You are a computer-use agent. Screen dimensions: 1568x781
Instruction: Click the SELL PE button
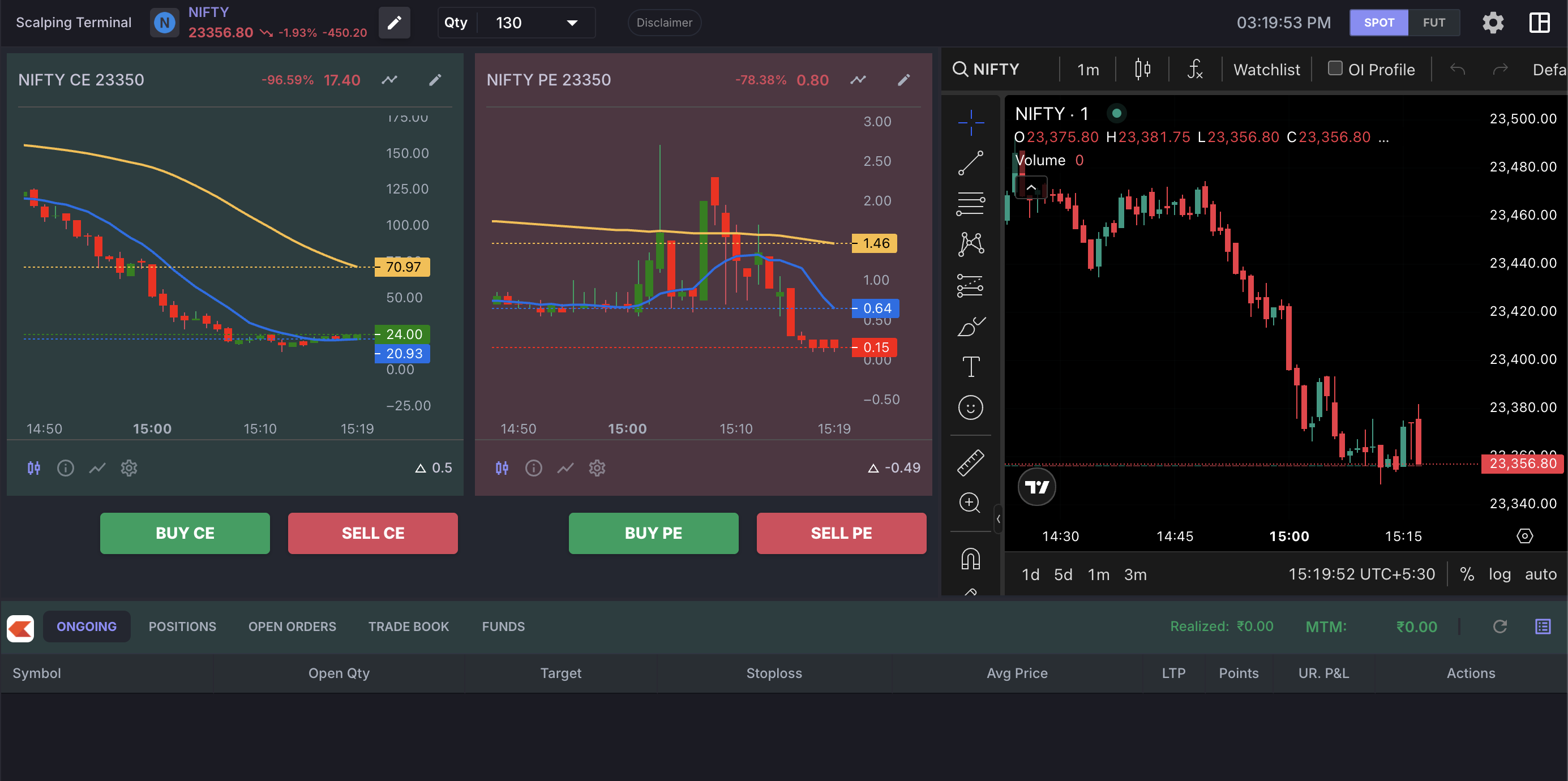[841, 533]
